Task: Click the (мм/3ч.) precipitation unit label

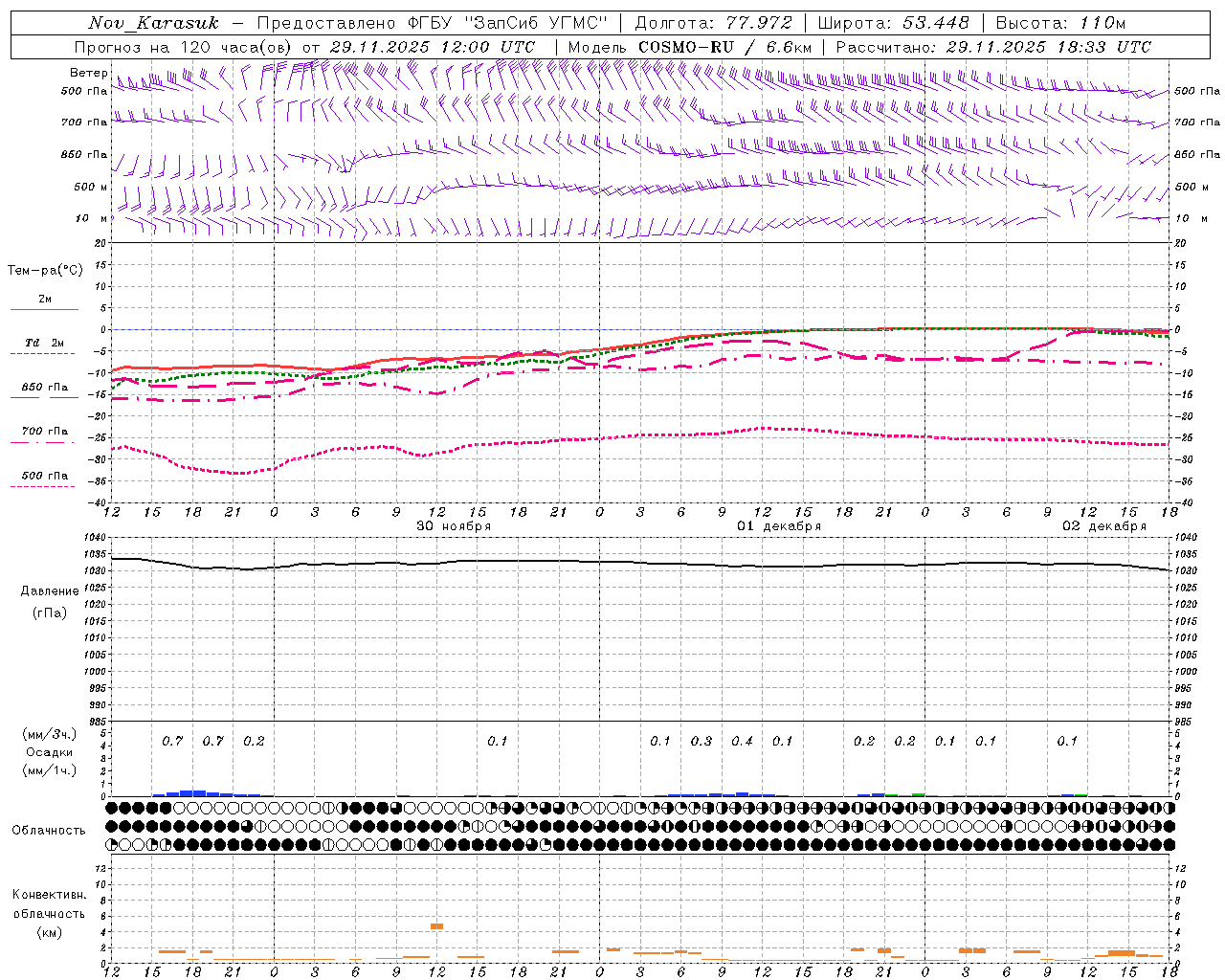Action: coord(50,735)
